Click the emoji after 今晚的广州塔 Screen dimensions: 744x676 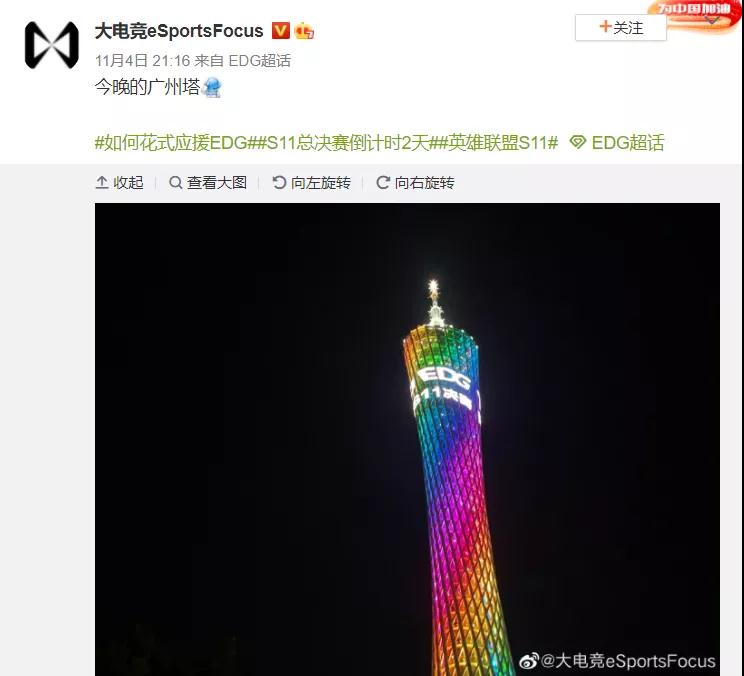212,87
